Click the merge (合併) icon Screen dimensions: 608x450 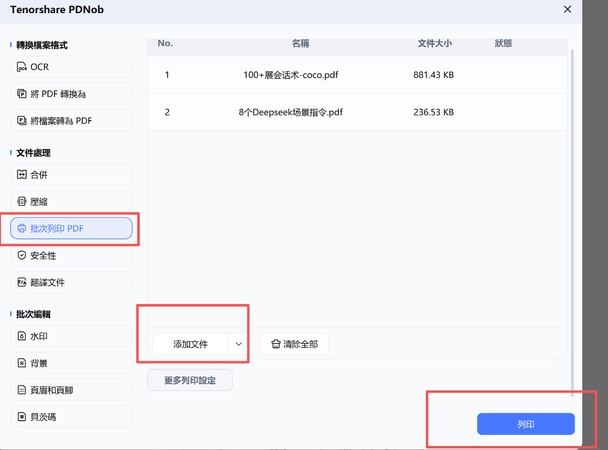(22, 174)
